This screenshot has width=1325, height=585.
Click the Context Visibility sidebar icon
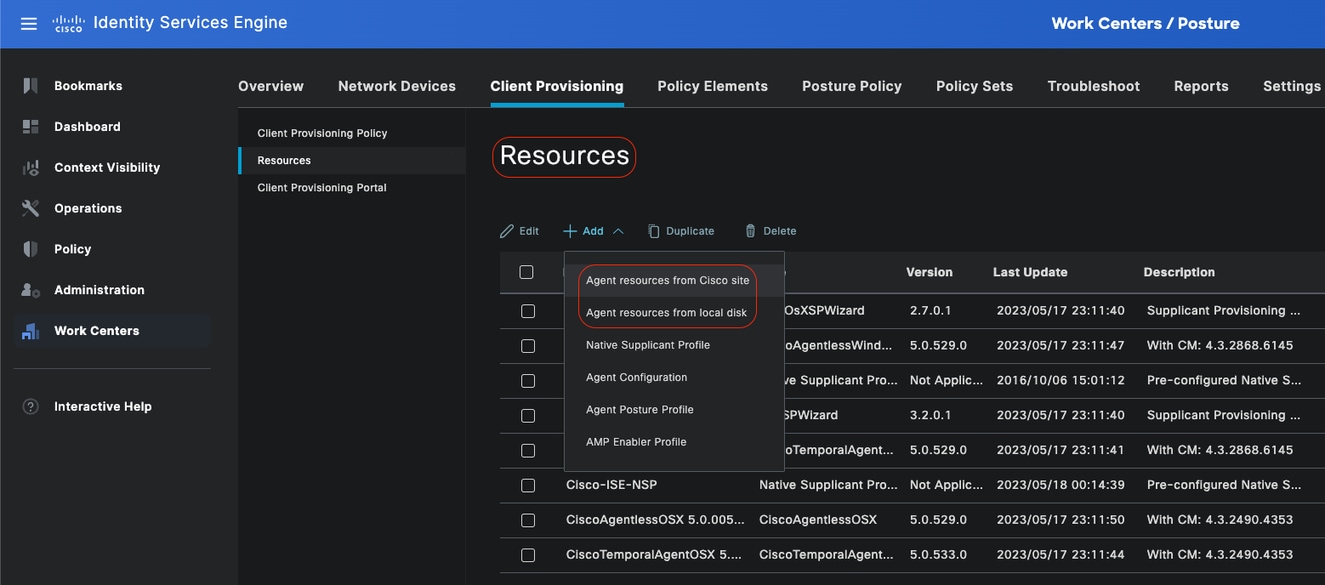coord(30,168)
